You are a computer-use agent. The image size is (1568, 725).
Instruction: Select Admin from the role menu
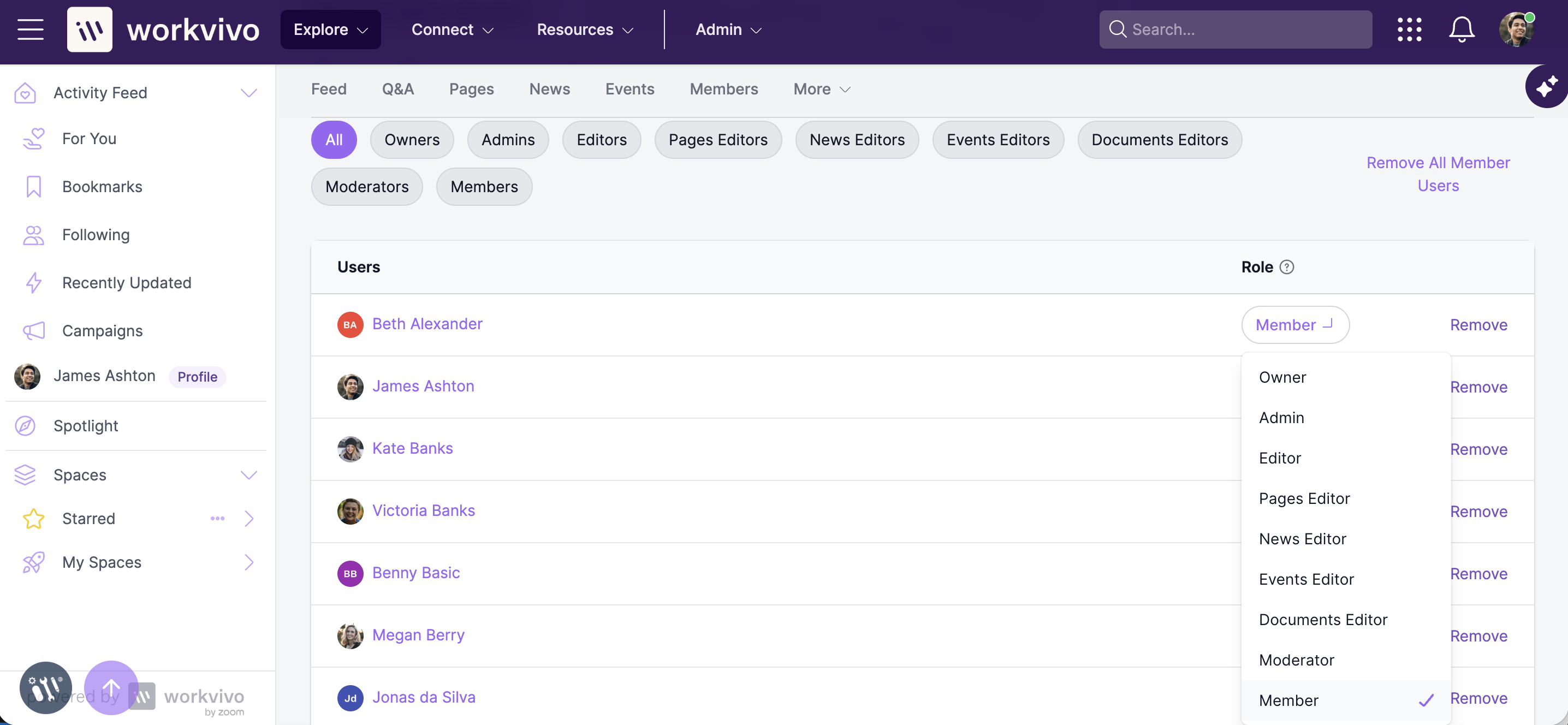click(1346, 418)
